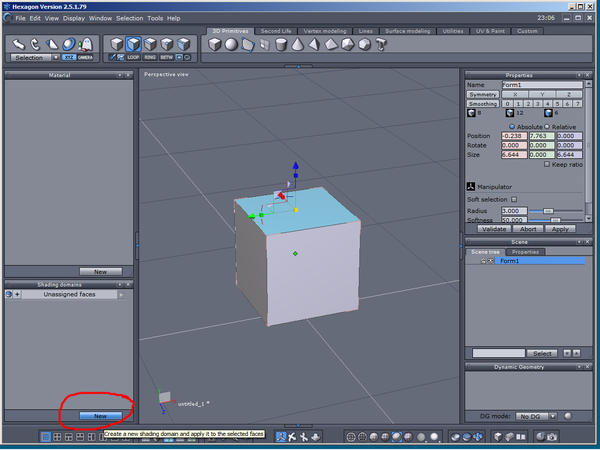The width and height of the screenshot is (600, 450).
Task: Select Form1 in the Scene tree
Action: 540,261
